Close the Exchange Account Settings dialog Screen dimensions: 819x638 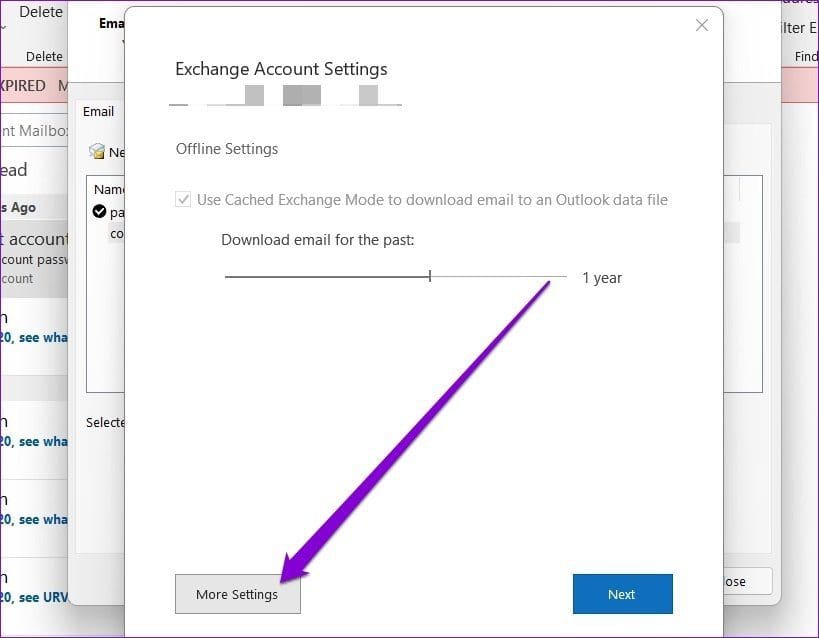coord(701,25)
